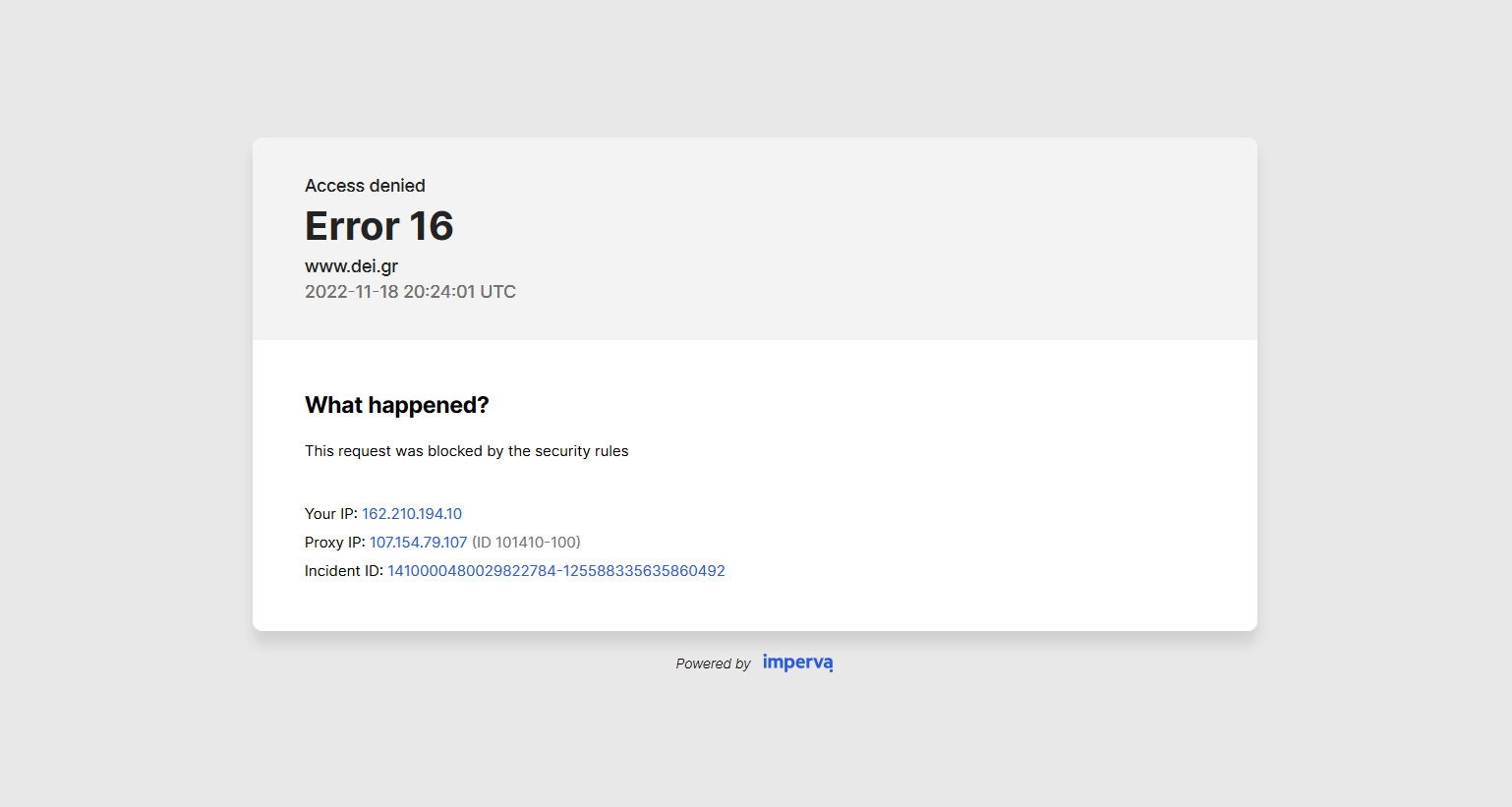Click the ID 101410-100 text
Viewport: 1512px width, 807px height.
[526, 543]
